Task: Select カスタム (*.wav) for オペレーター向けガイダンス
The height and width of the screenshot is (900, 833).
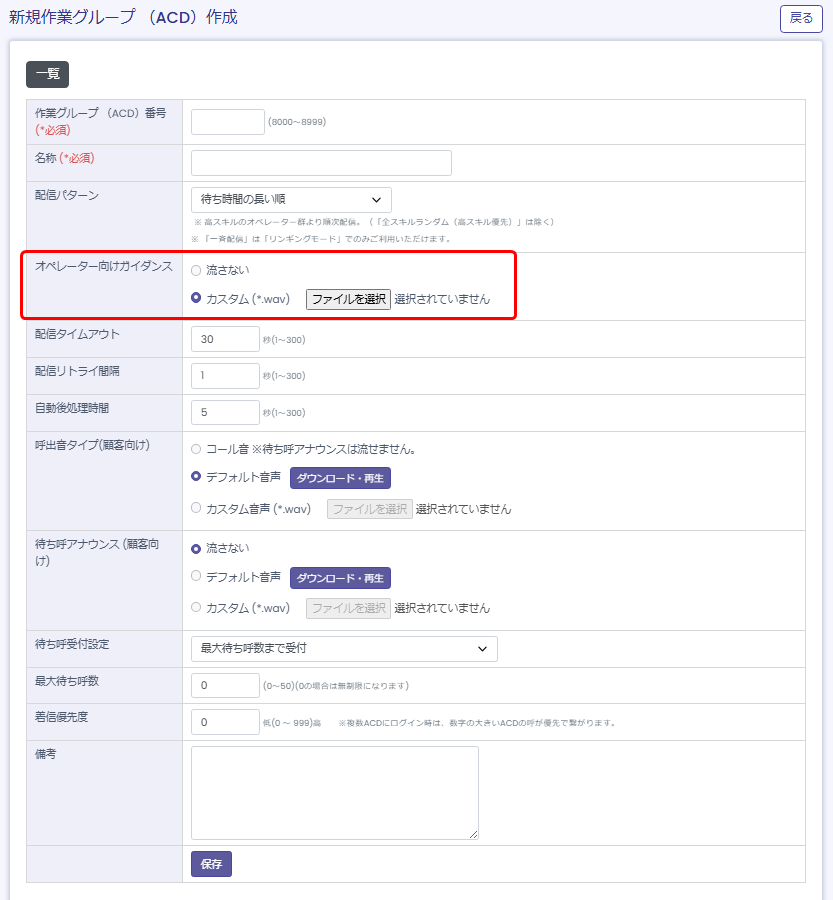Action: pos(196,298)
